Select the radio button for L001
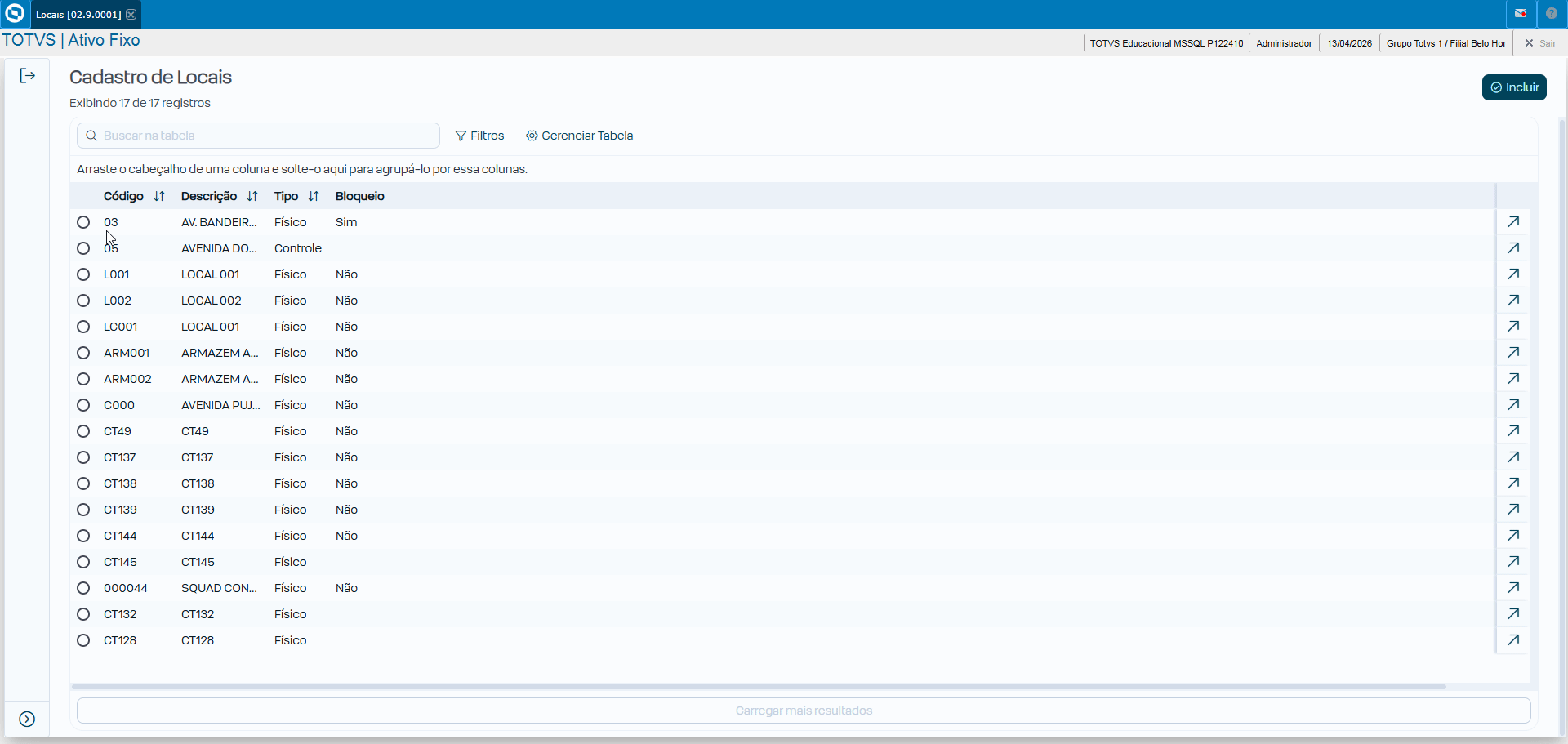This screenshot has width=1568, height=744. point(83,274)
